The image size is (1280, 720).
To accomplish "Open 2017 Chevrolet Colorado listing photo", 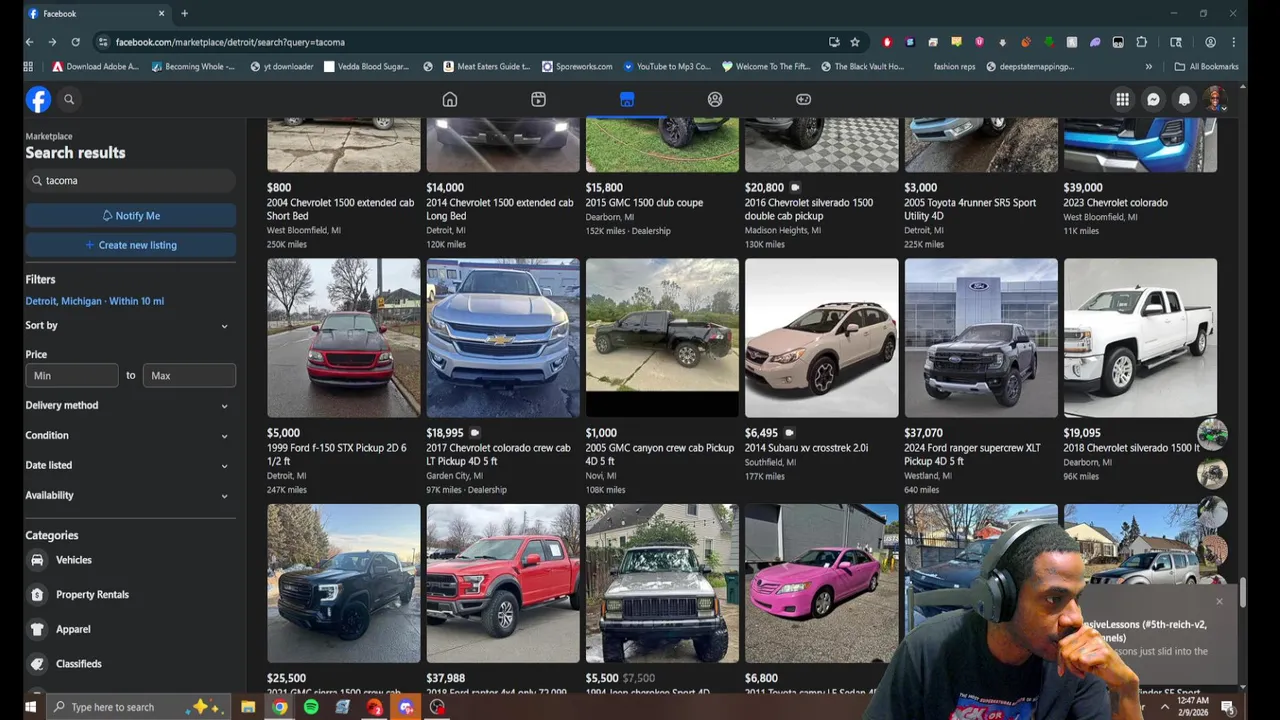I will click(503, 338).
